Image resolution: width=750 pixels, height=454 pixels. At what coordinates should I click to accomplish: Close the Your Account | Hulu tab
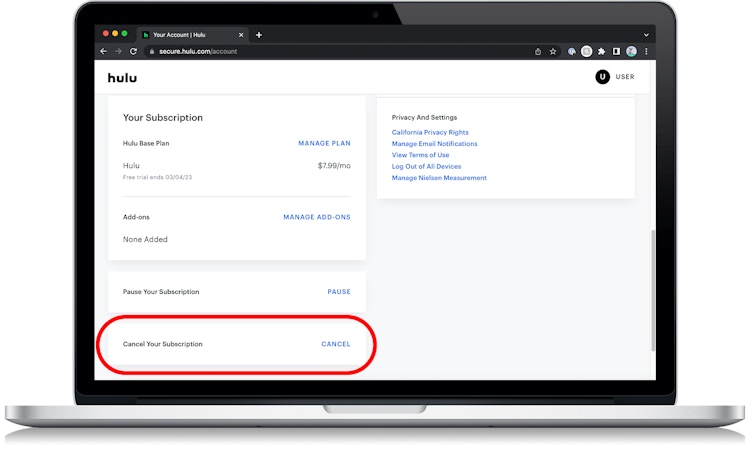point(241,35)
